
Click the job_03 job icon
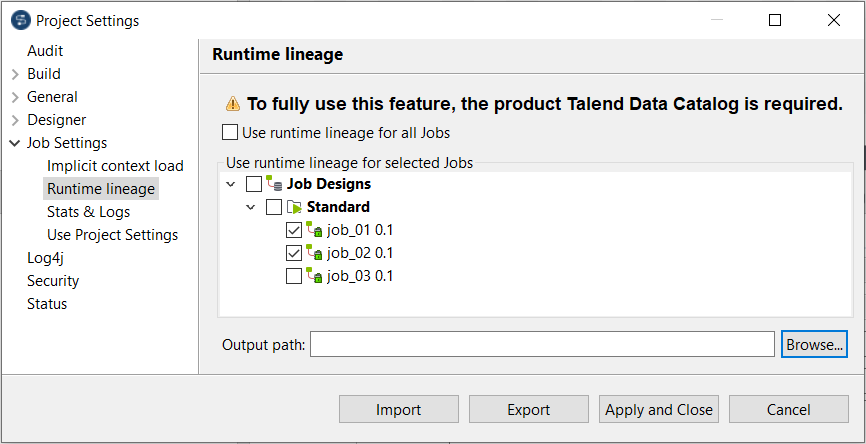click(314, 276)
